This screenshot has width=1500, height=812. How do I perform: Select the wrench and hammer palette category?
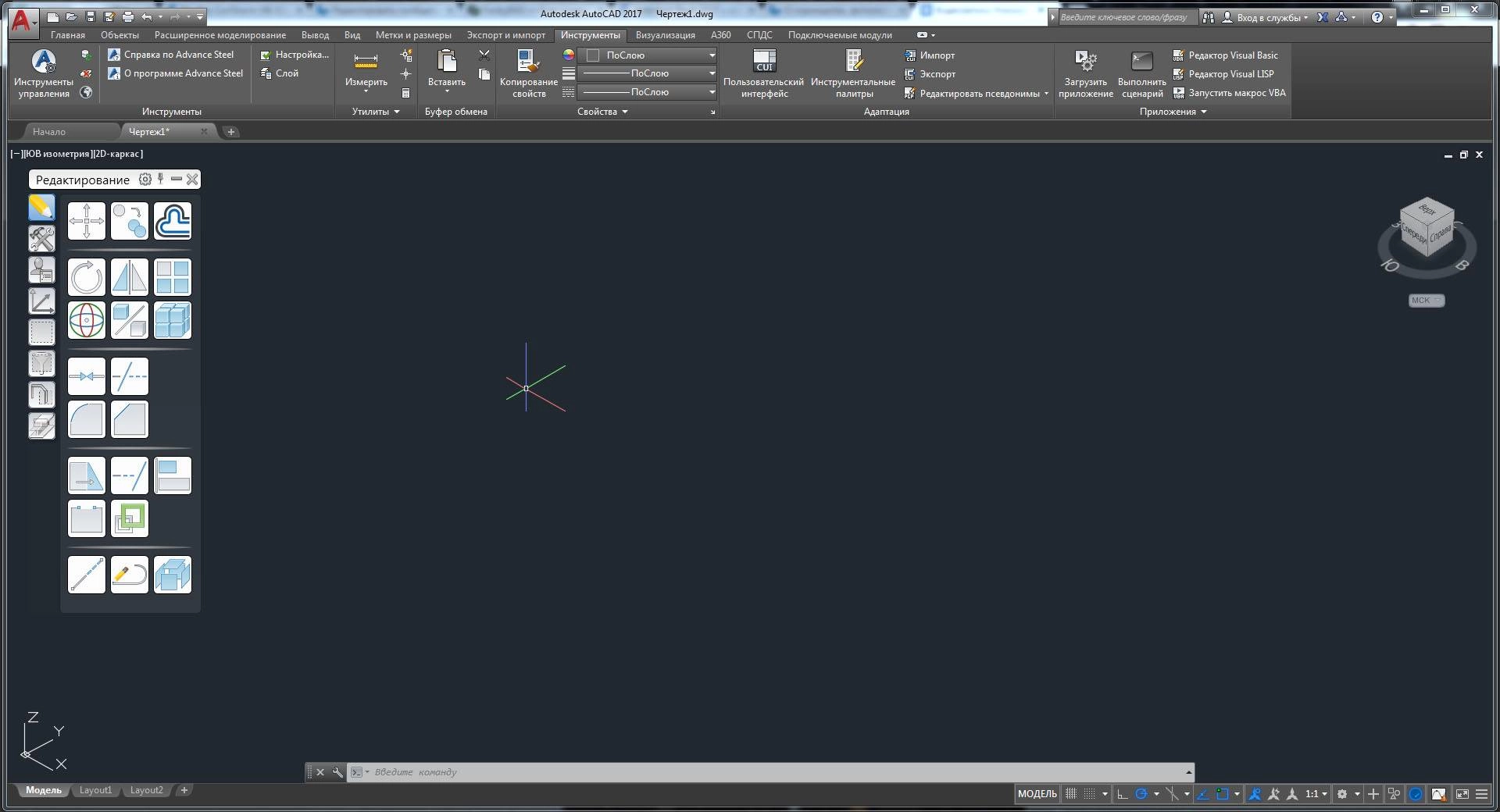coord(41,238)
